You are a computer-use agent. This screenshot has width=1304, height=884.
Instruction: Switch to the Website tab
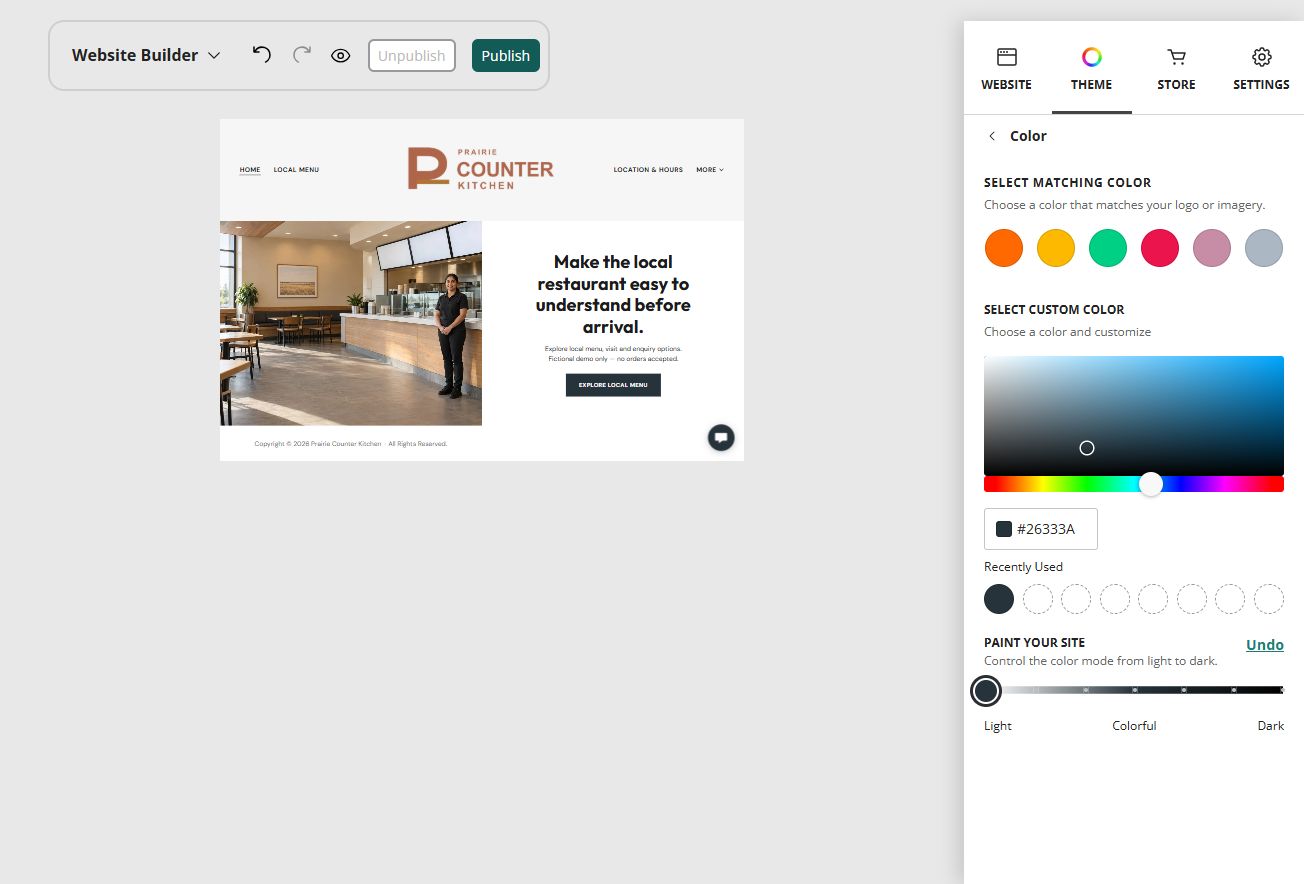(1007, 68)
